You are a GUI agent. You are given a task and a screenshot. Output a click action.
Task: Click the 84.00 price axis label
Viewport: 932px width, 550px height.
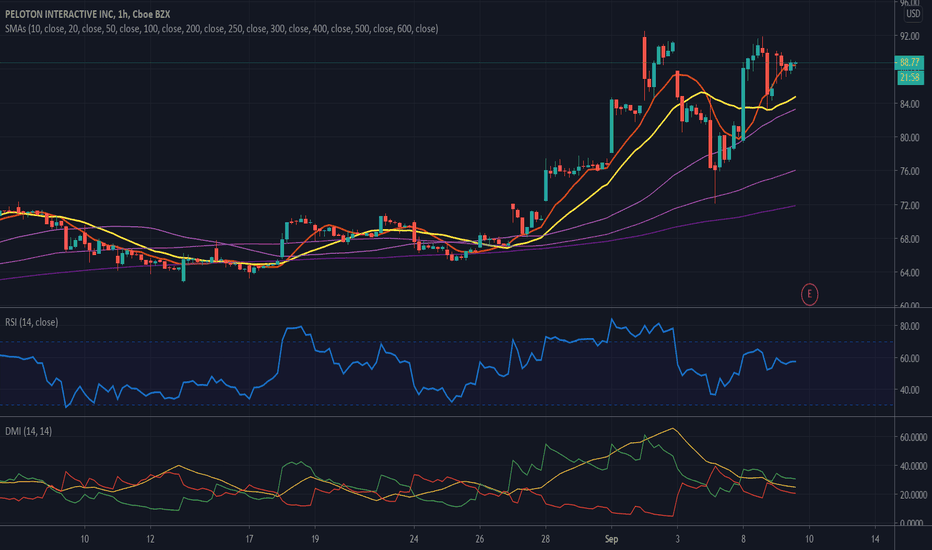point(909,104)
